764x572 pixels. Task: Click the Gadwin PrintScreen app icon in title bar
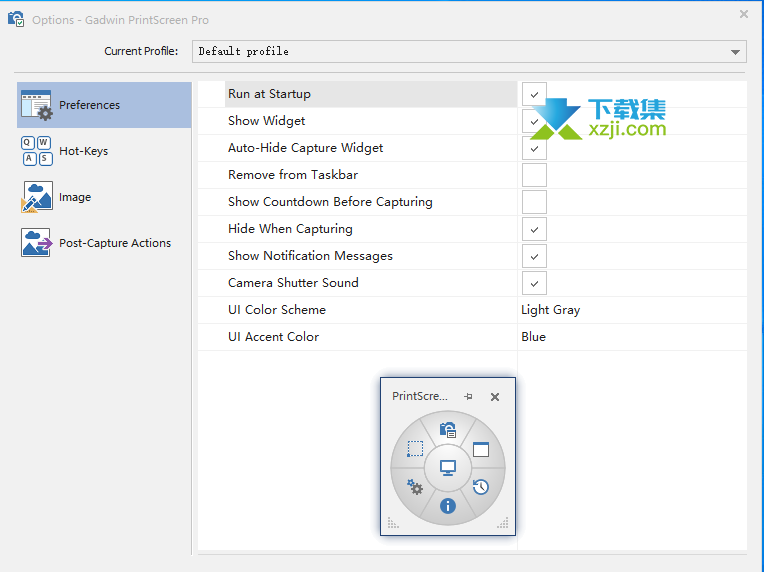[16, 19]
